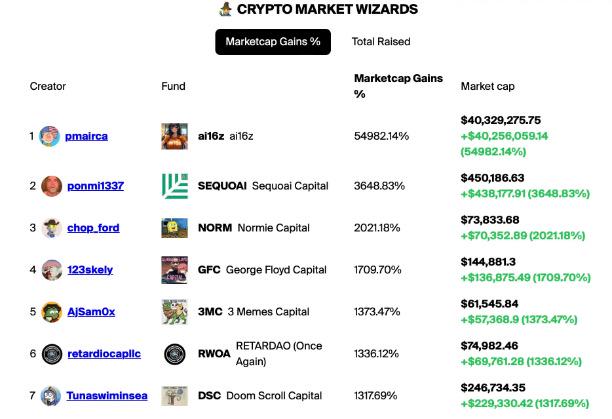612x419 pixels.
Task: Switch to the Total Raised tab
Action: point(381,42)
